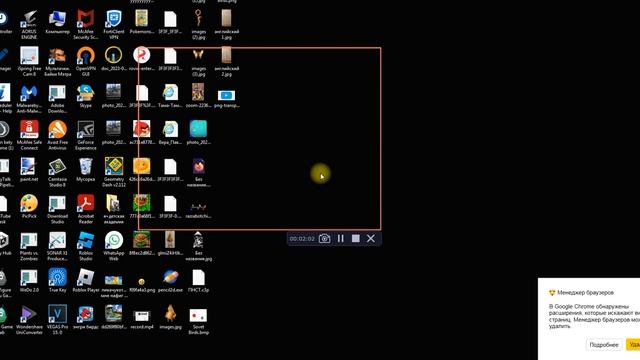Select the png-transp YouTube image file
Viewport: 640px width, 360px height.
[x=227, y=98]
